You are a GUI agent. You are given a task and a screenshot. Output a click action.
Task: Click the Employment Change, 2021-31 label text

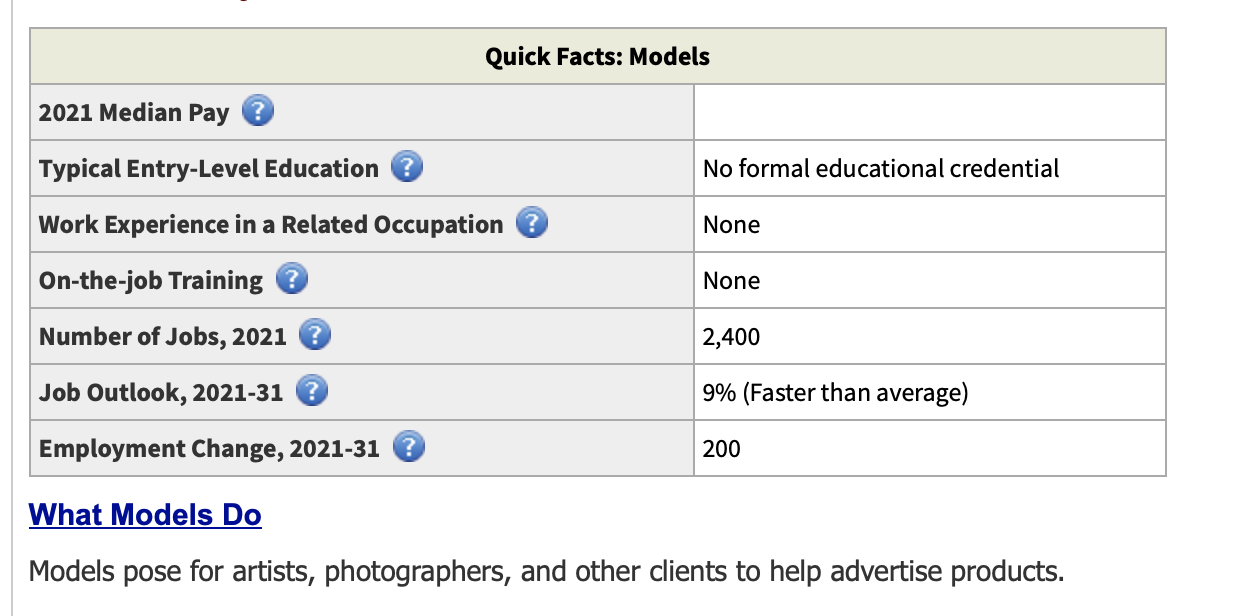(209, 449)
